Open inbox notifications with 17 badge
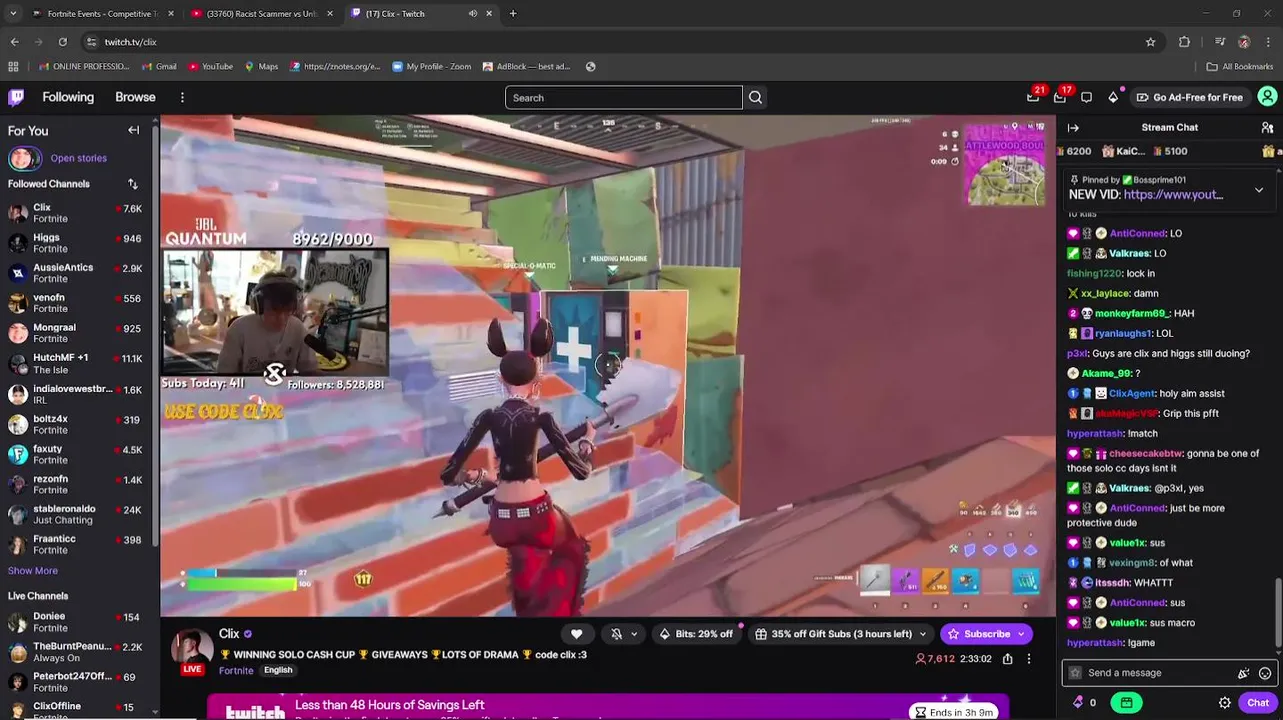Screen dimensions: 1283x720 pos(1060,97)
